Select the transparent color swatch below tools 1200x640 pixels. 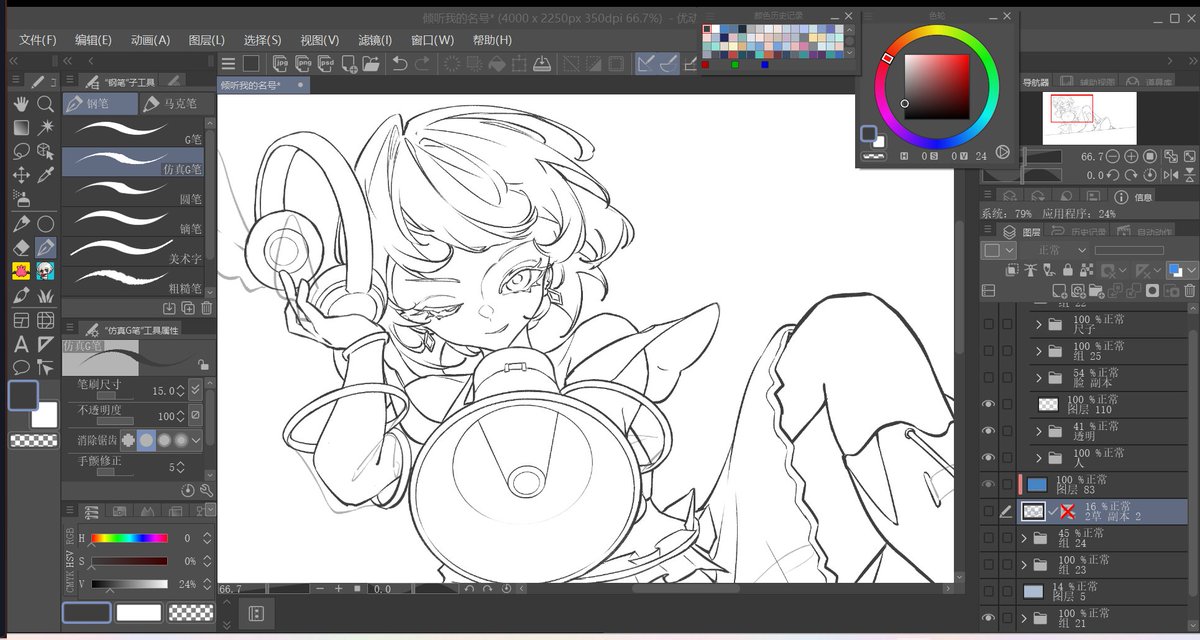click(x=33, y=440)
